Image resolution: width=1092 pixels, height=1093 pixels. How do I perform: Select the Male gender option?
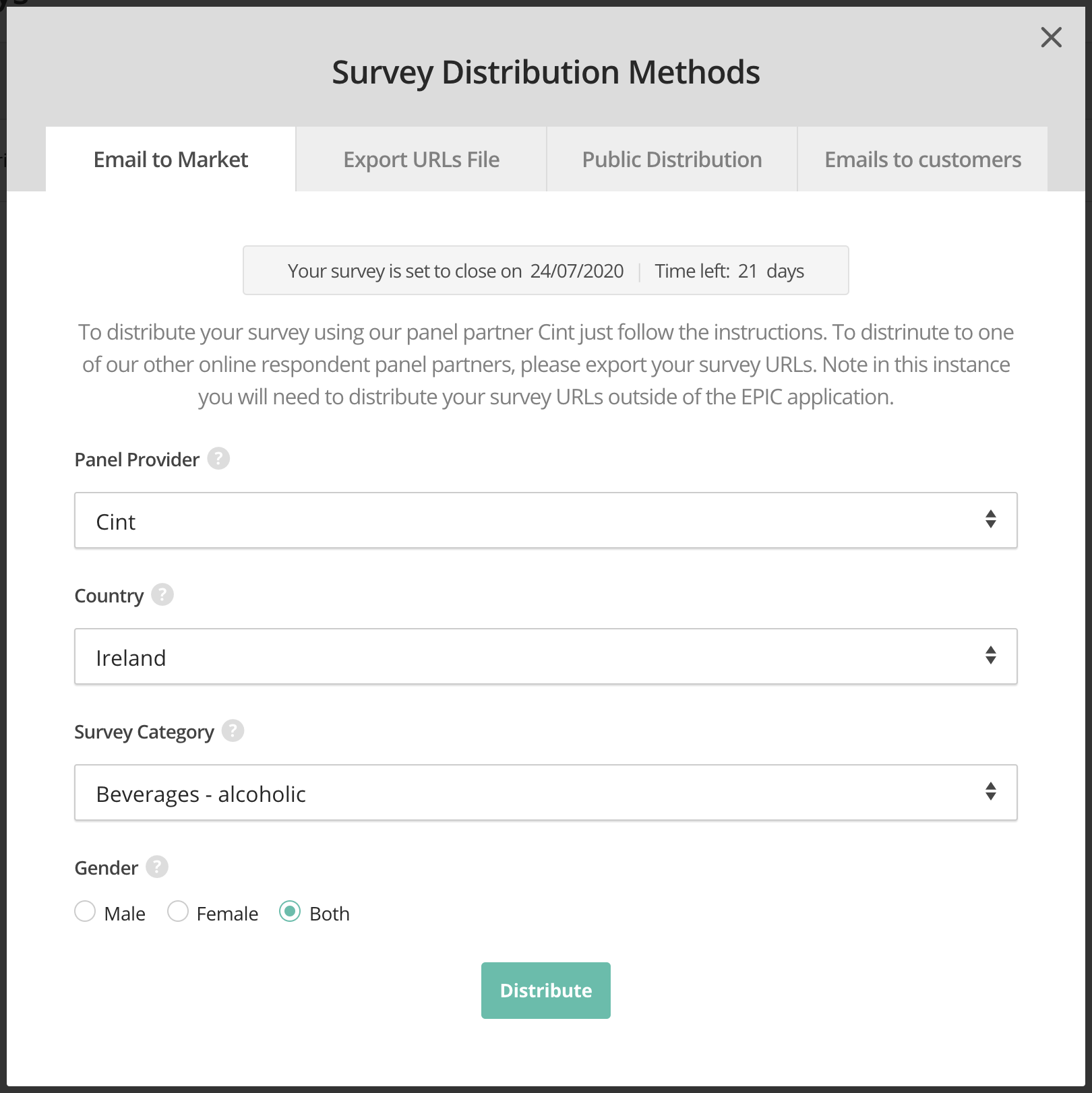(85, 912)
